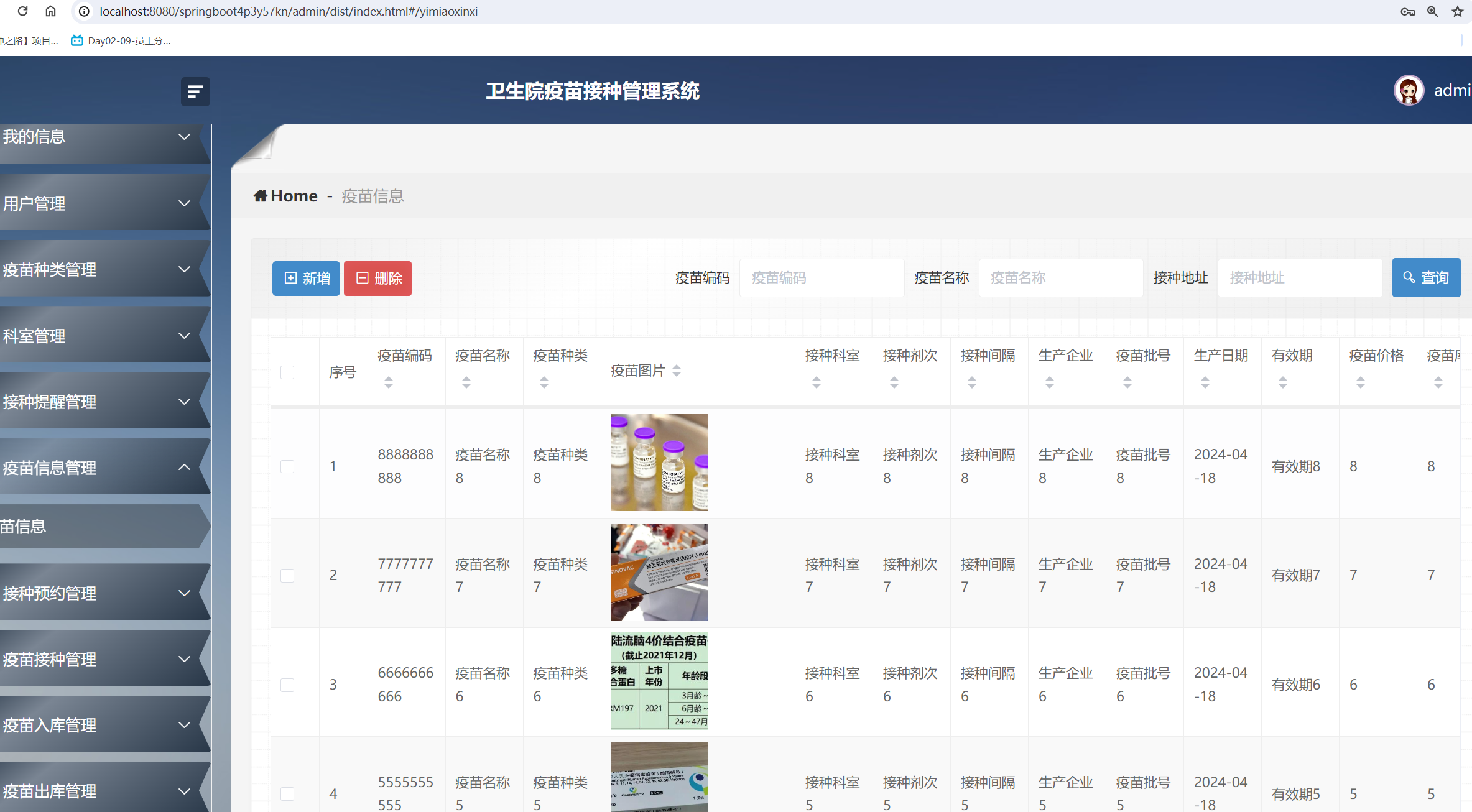The image size is (1472, 812).
Task: Click the 疫苗名称 search input field
Action: point(1060,277)
